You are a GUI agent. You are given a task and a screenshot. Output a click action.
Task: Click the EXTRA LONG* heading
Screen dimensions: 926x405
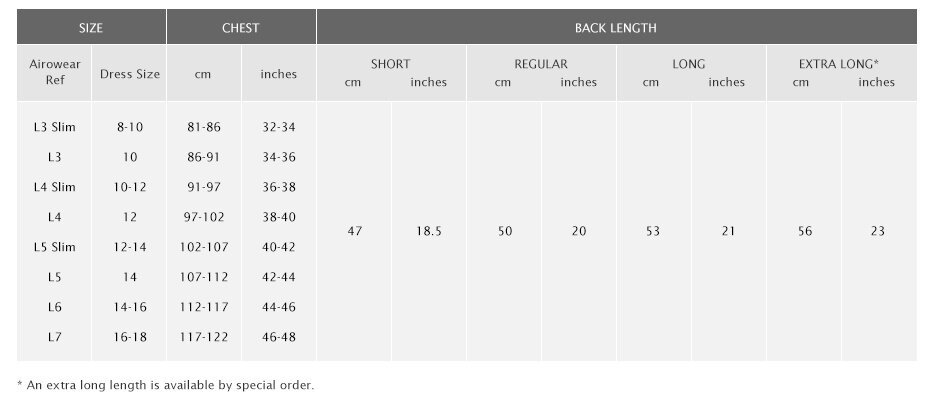coord(839,64)
